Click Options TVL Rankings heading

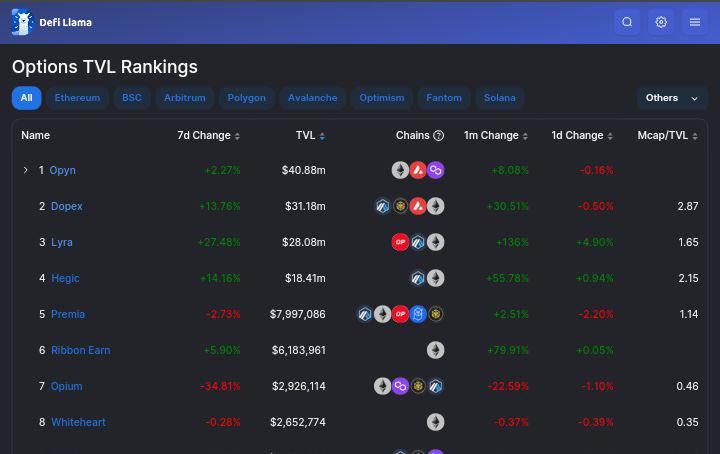coord(105,67)
